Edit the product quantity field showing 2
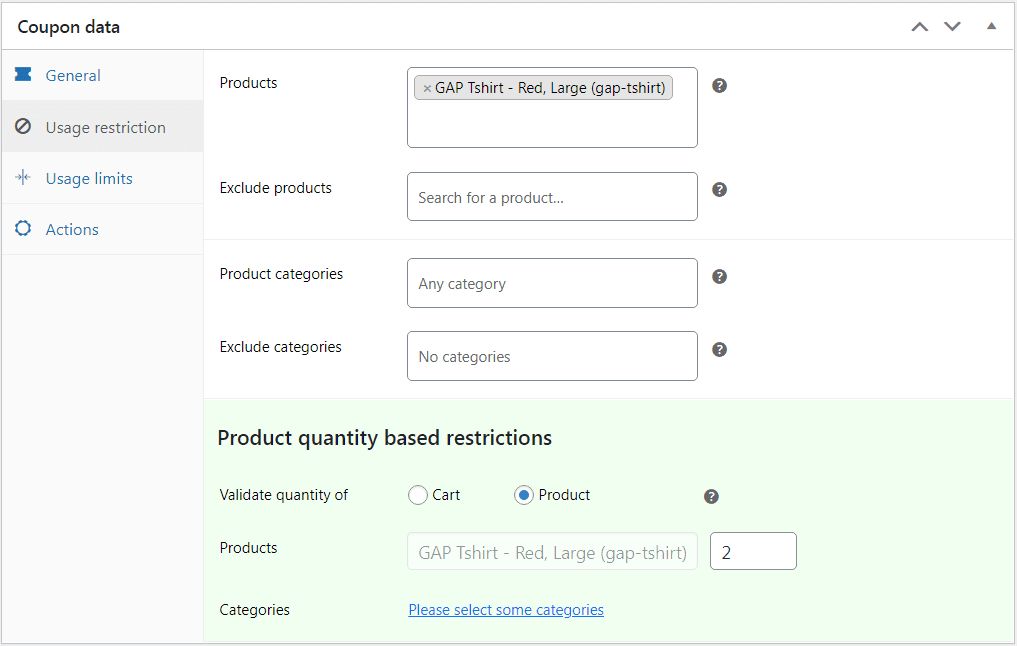The width and height of the screenshot is (1017, 646). (x=753, y=551)
